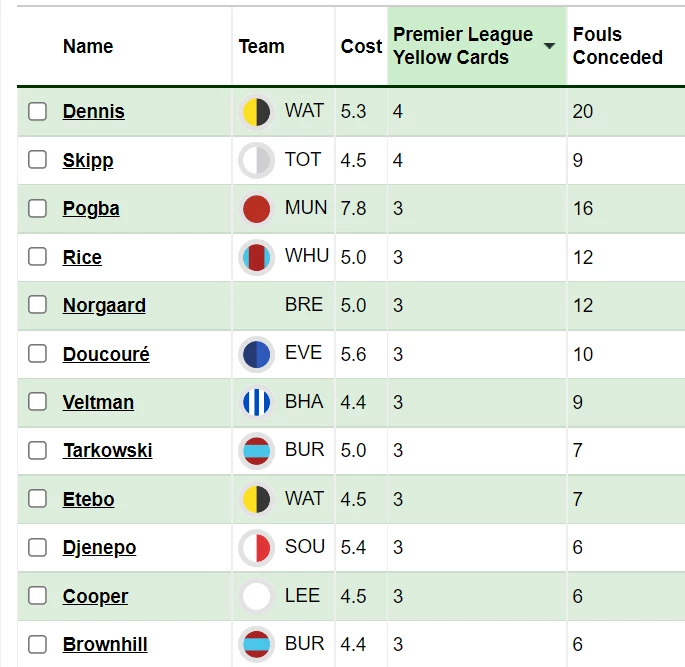Open the Etebo player link
The image size is (685, 667).
tap(89, 499)
